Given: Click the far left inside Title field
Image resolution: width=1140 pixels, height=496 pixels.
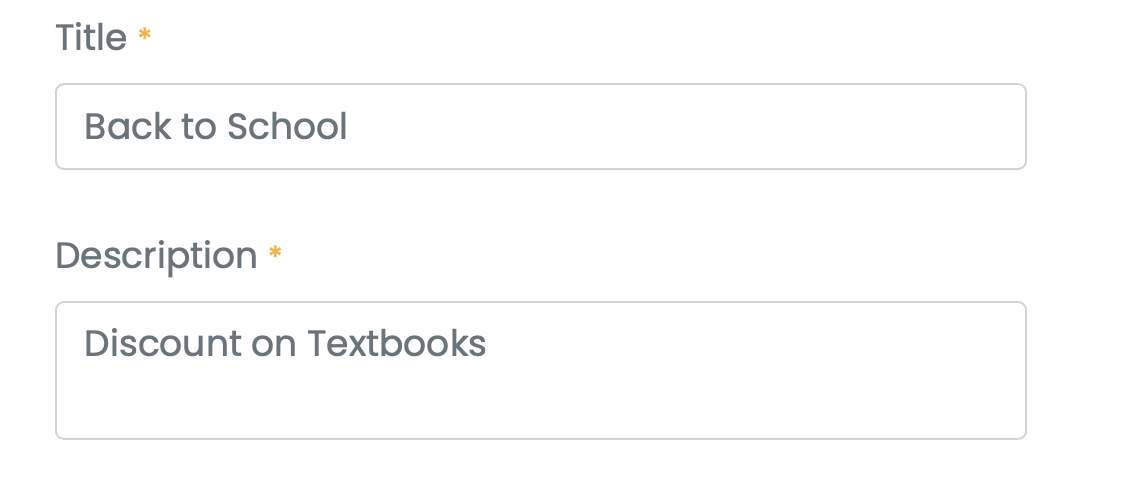Looking at the screenshot, I should coord(68,127).
